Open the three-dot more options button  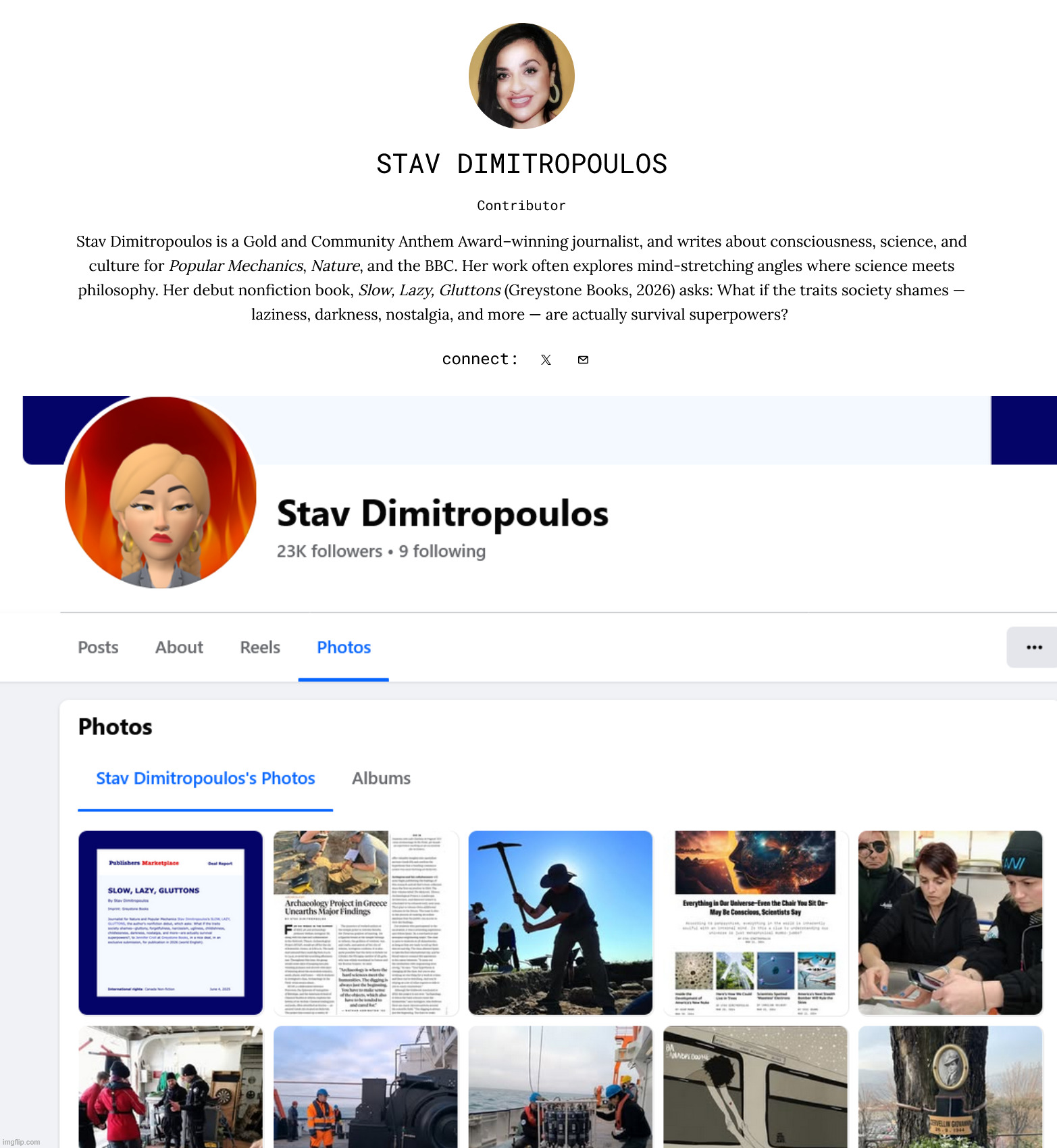pos(1033,647)
